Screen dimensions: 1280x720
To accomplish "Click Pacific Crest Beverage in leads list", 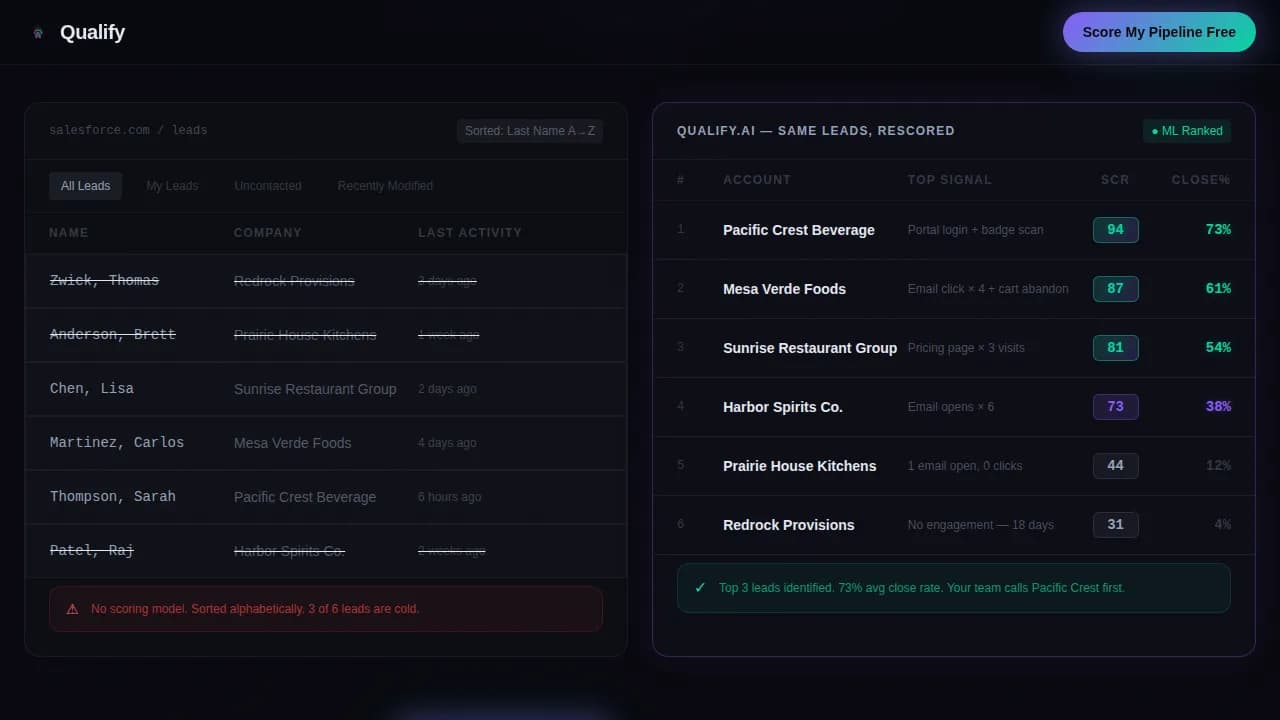I will pos(305,497).
